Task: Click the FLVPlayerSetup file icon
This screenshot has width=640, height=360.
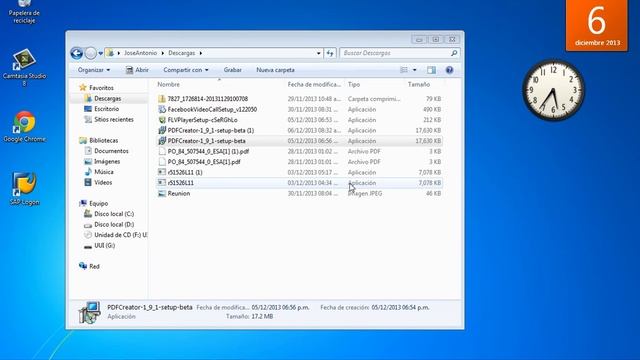Action: point(162,120)
